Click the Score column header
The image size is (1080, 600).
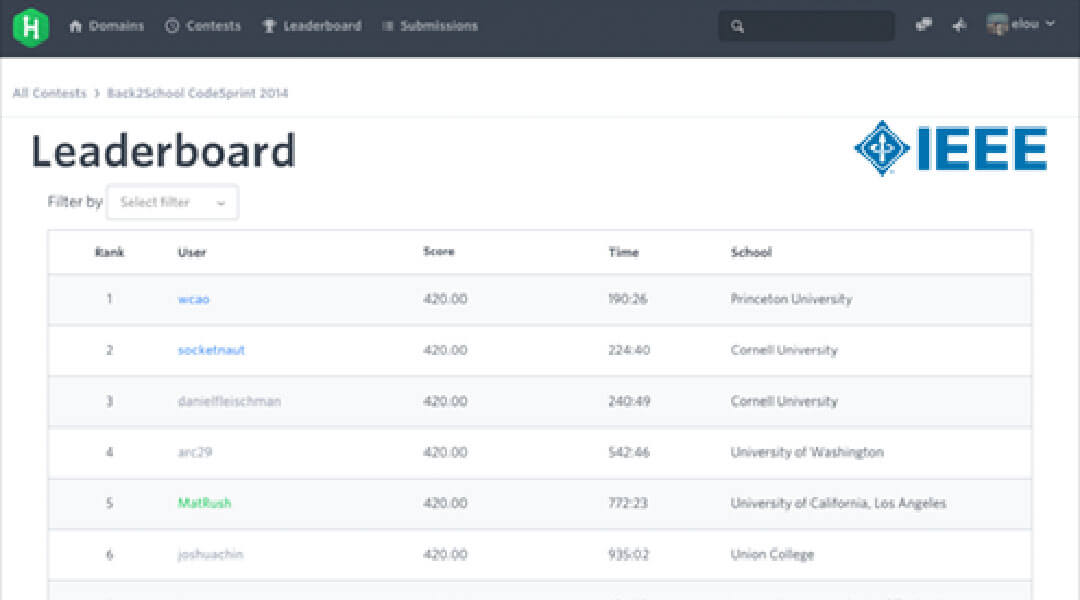tap(439, 251)
